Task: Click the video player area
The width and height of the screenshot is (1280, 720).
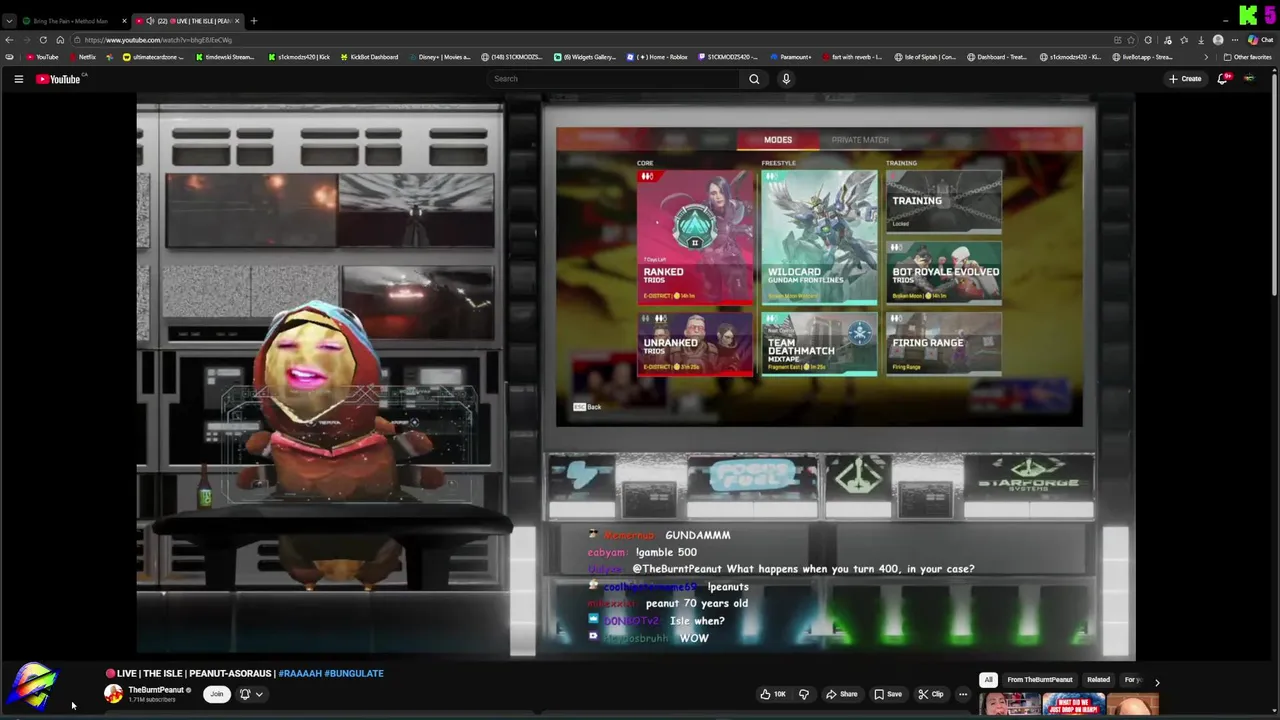Action: (x=636, y=377)
